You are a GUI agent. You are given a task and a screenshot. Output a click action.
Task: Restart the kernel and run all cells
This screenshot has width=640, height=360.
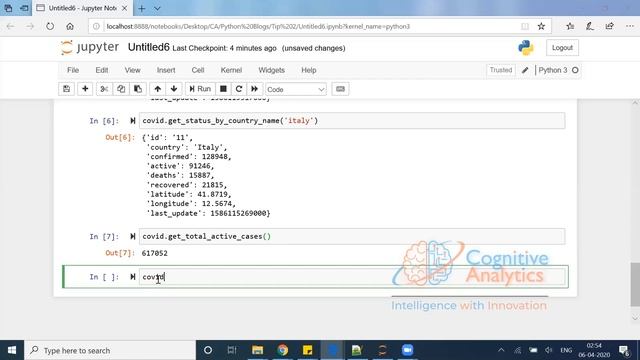[254, 89]
